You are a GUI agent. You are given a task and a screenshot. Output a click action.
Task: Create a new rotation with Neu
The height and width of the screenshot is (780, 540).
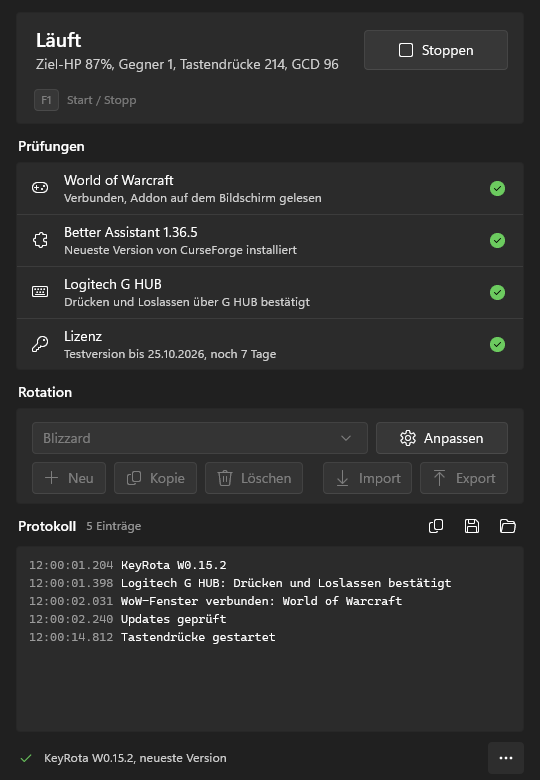(69, 478)
